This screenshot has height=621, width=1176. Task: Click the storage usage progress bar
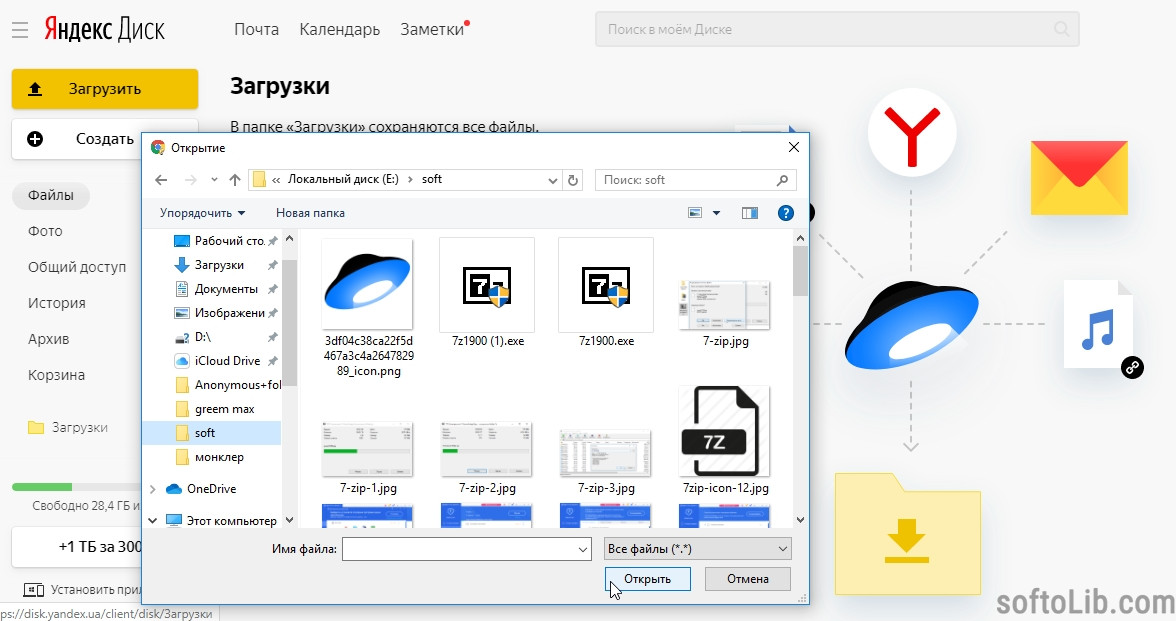(x=76, y=487)
